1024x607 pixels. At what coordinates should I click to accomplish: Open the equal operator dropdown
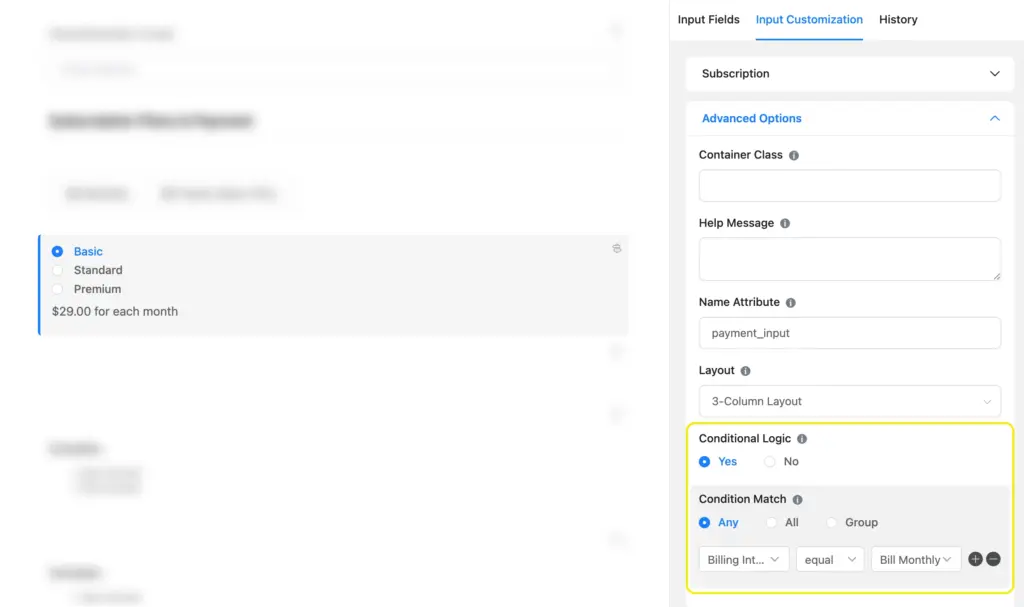point(830,560)
